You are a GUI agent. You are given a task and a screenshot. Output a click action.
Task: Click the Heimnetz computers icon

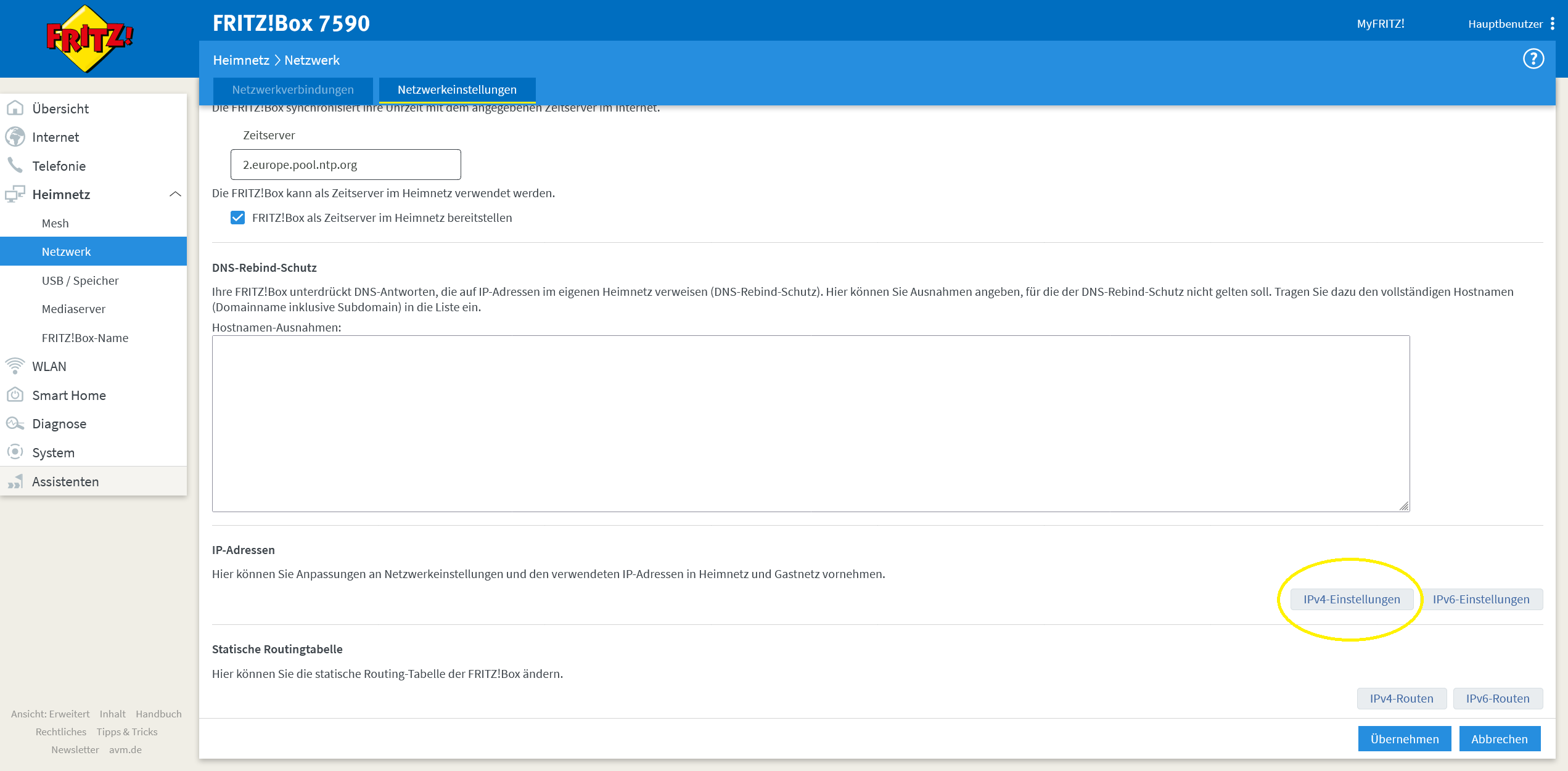15,194
